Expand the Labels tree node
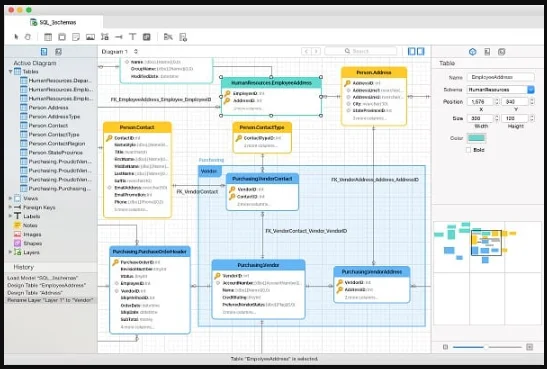547x369 pixels. tap(10, 216)
